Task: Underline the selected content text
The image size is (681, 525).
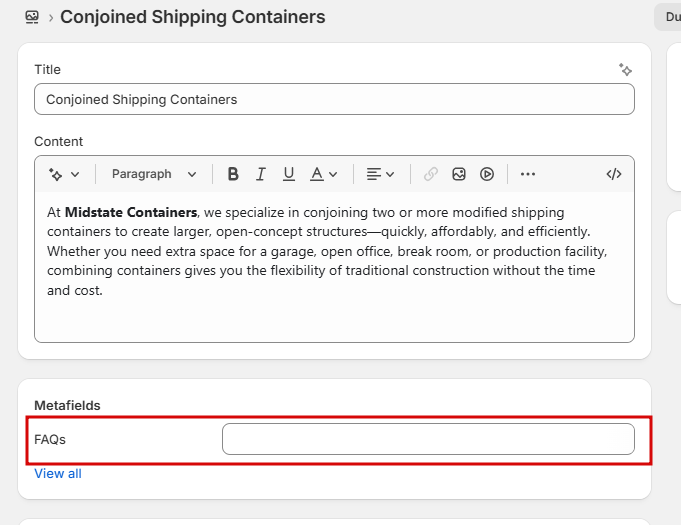Action: pyautogui.click(x=289, y=174)
